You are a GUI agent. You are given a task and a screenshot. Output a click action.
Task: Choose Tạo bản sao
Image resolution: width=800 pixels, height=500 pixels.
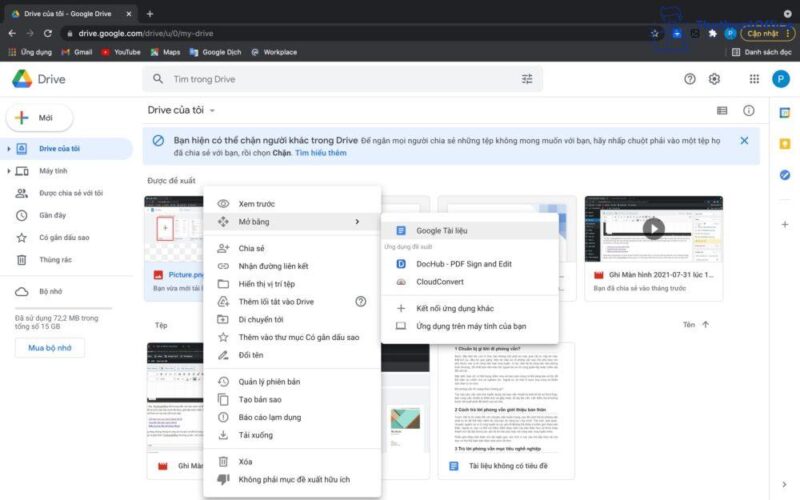tap(292, 399)
